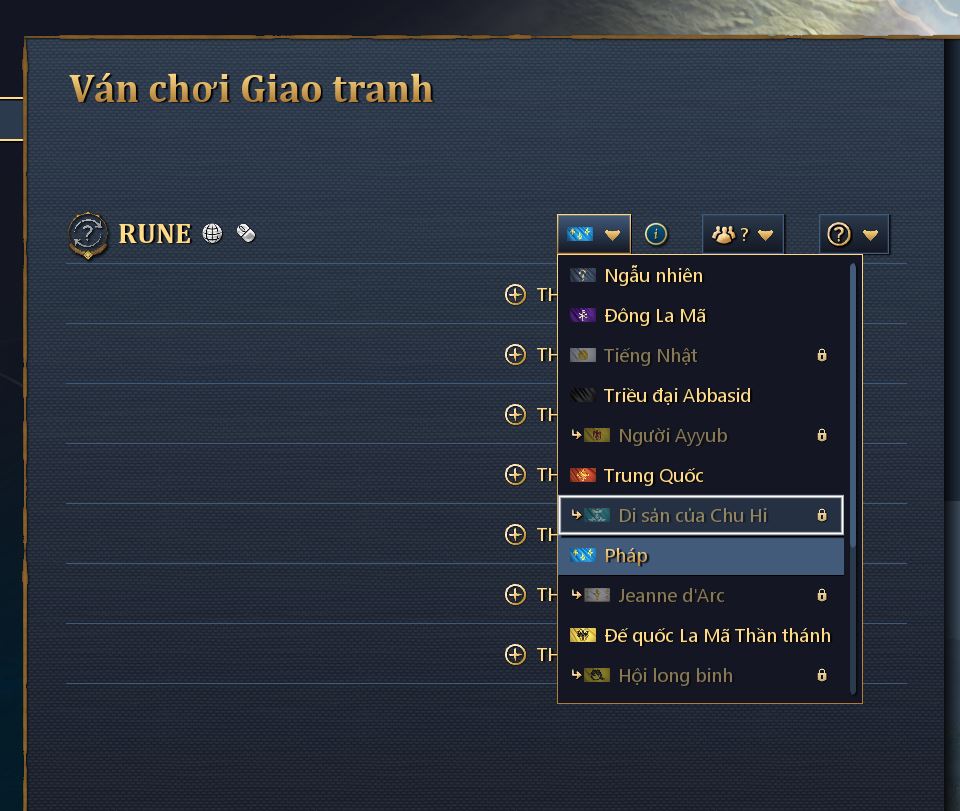Click the team players icon with question mark

point(724,233)
